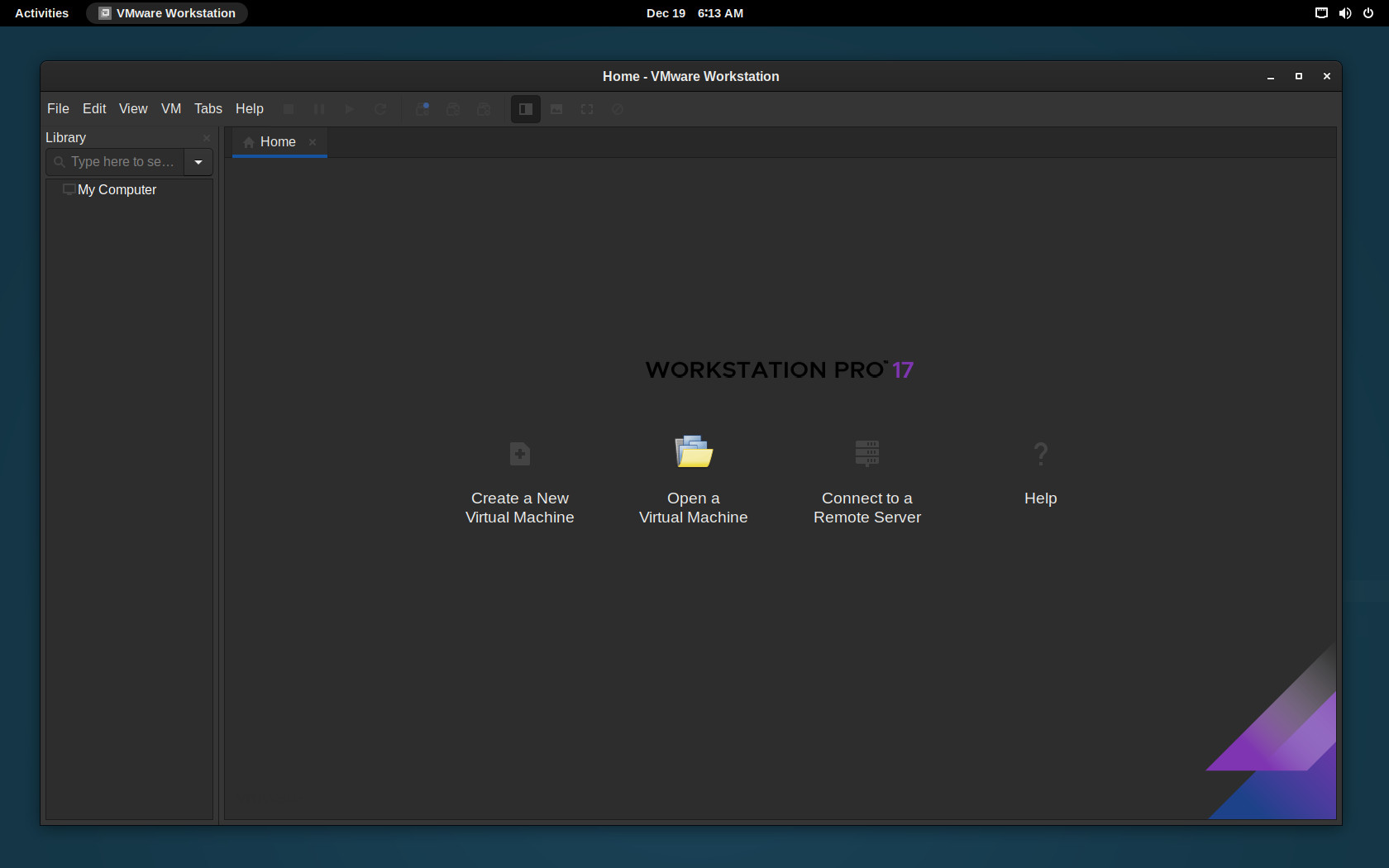Click the volume icon in the system tray
This screenshot has width=1389, height=868.
point(1345,13)
